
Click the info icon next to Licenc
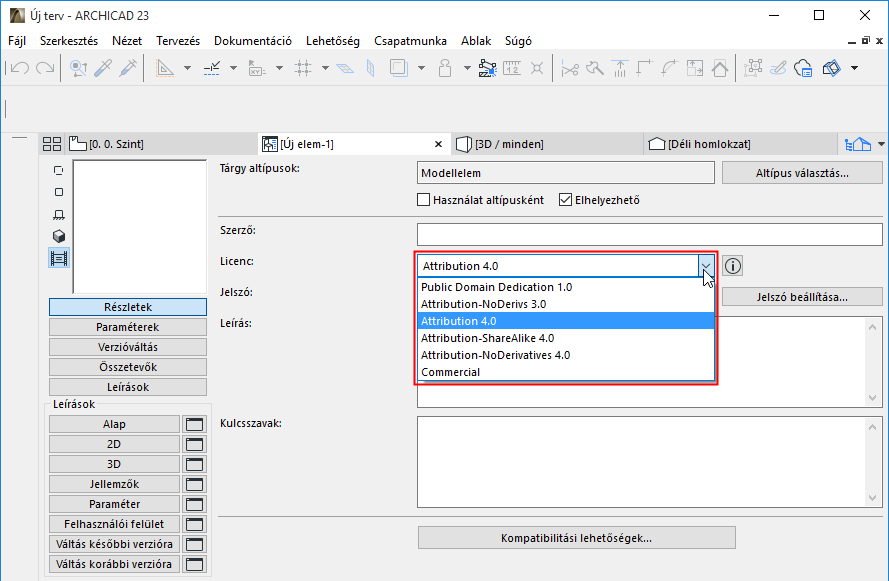click(733, 265)
